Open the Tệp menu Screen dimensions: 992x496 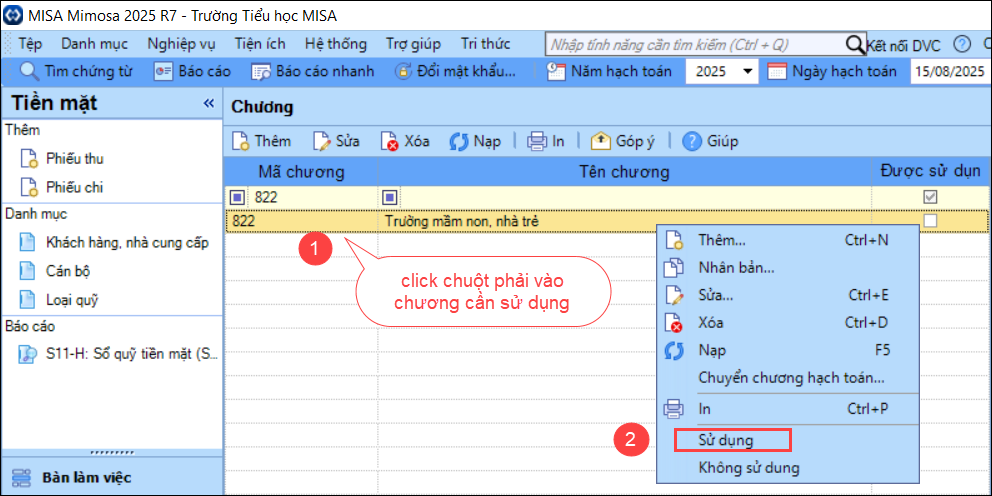point(30,44)
